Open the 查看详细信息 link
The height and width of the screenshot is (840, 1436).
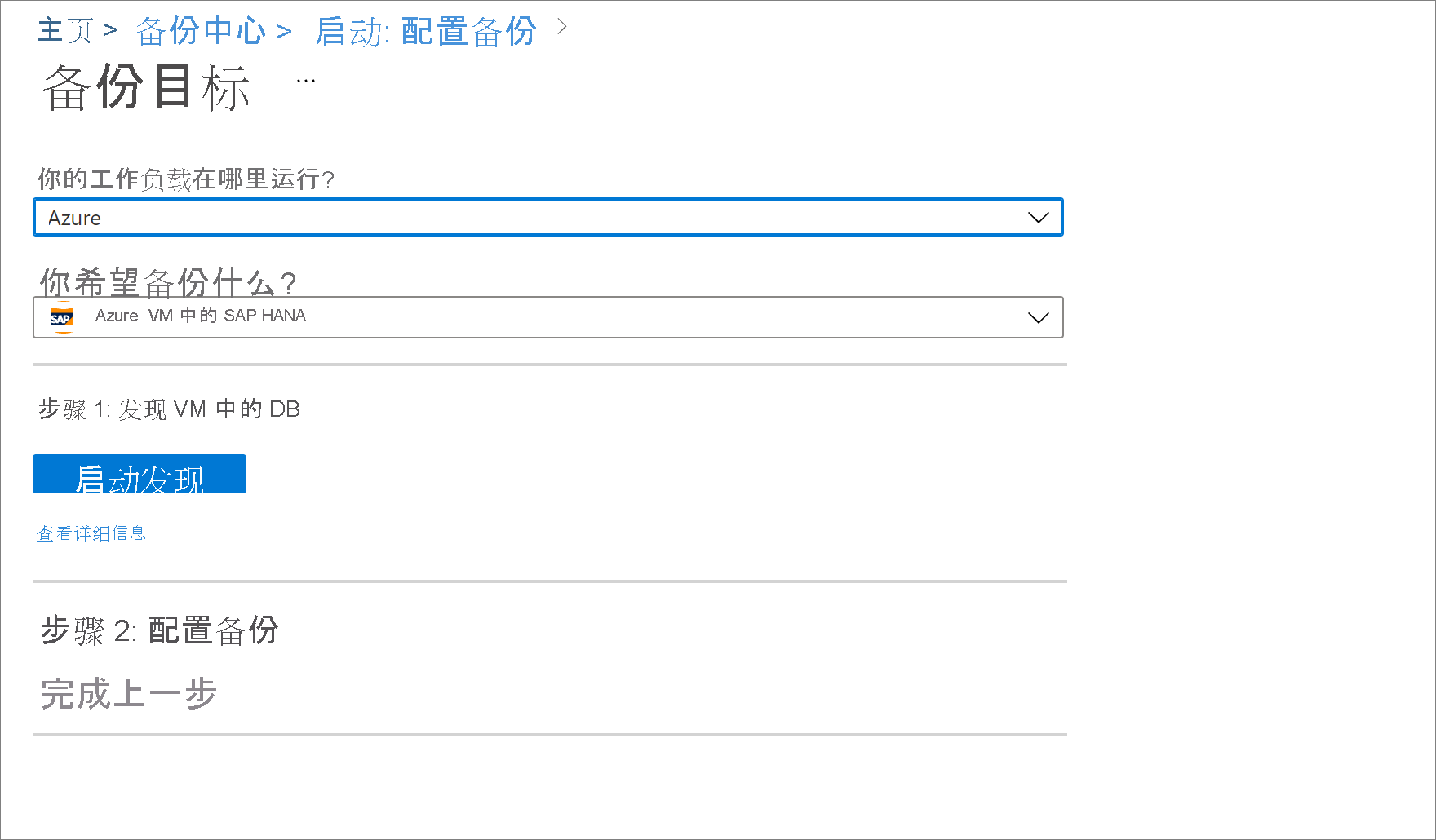pos(91,533)
